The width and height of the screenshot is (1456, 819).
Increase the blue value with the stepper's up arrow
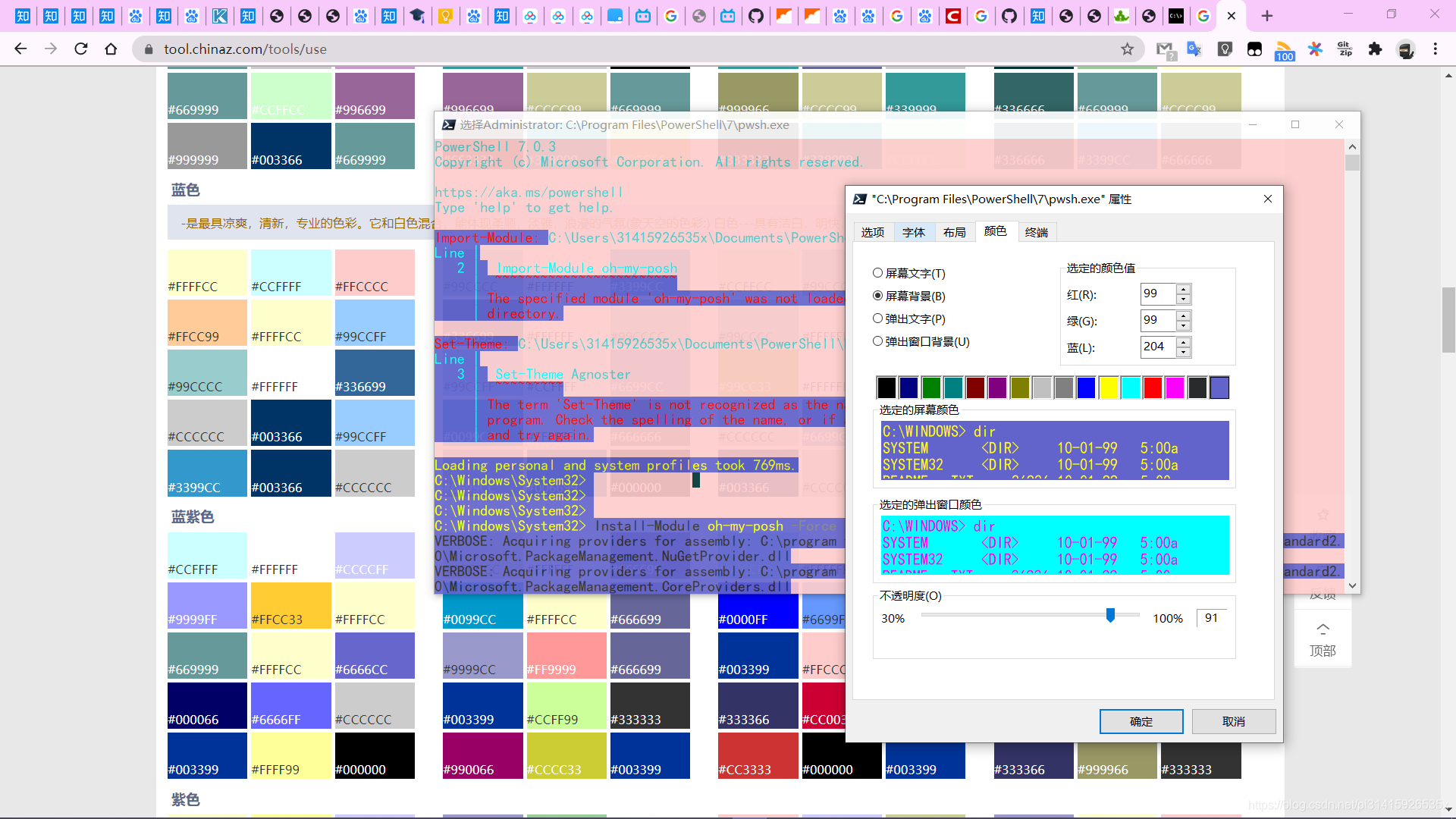click(x=1183, y=342)
